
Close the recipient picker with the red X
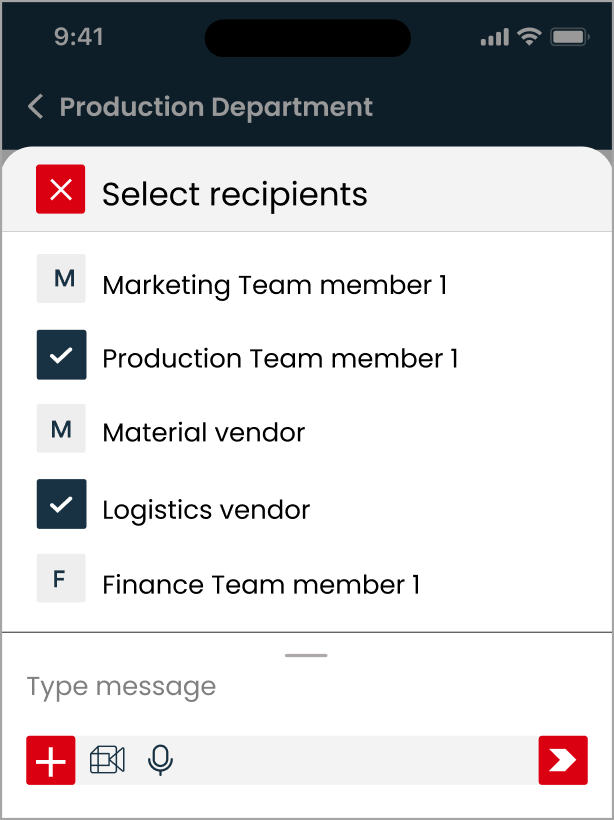coord(60,190)
